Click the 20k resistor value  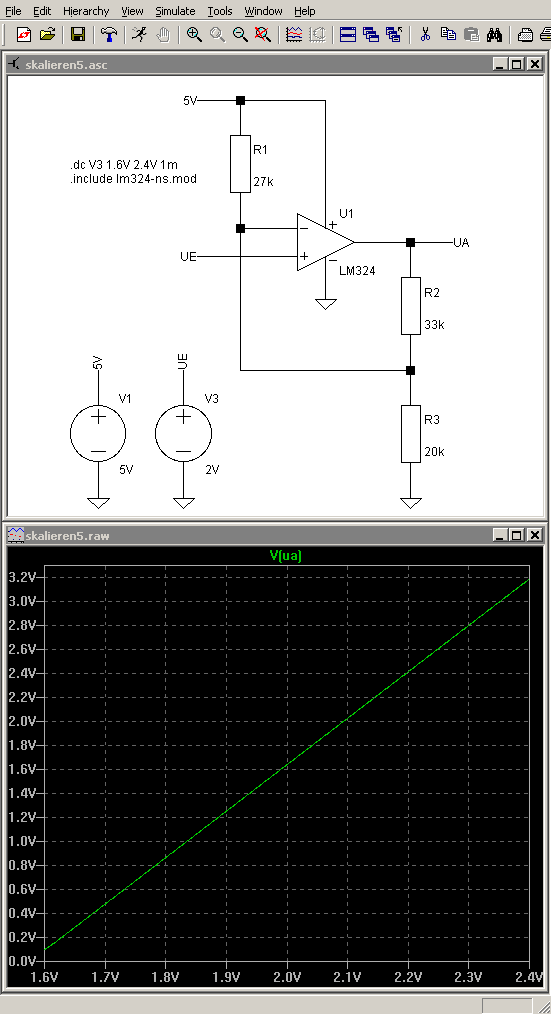click(435, 452)
